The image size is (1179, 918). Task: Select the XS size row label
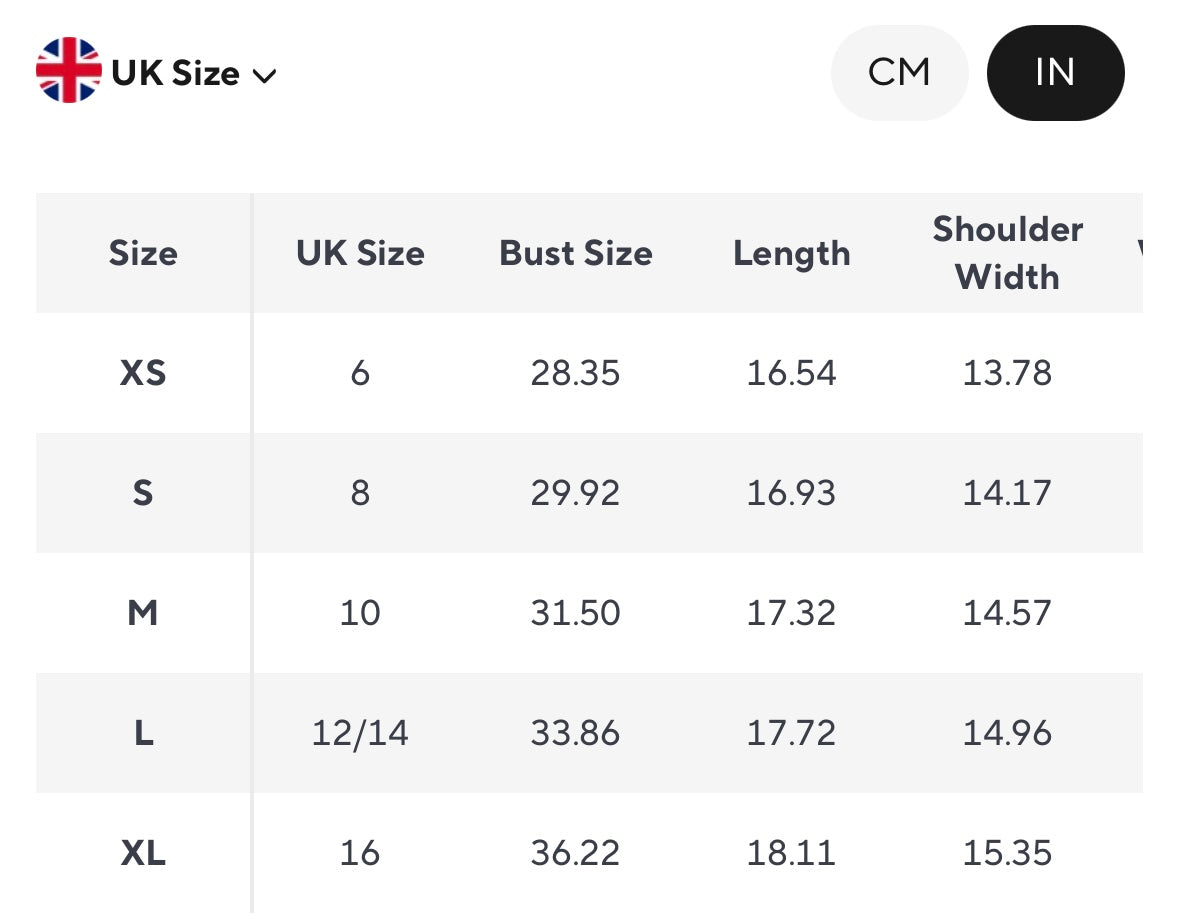143,373
